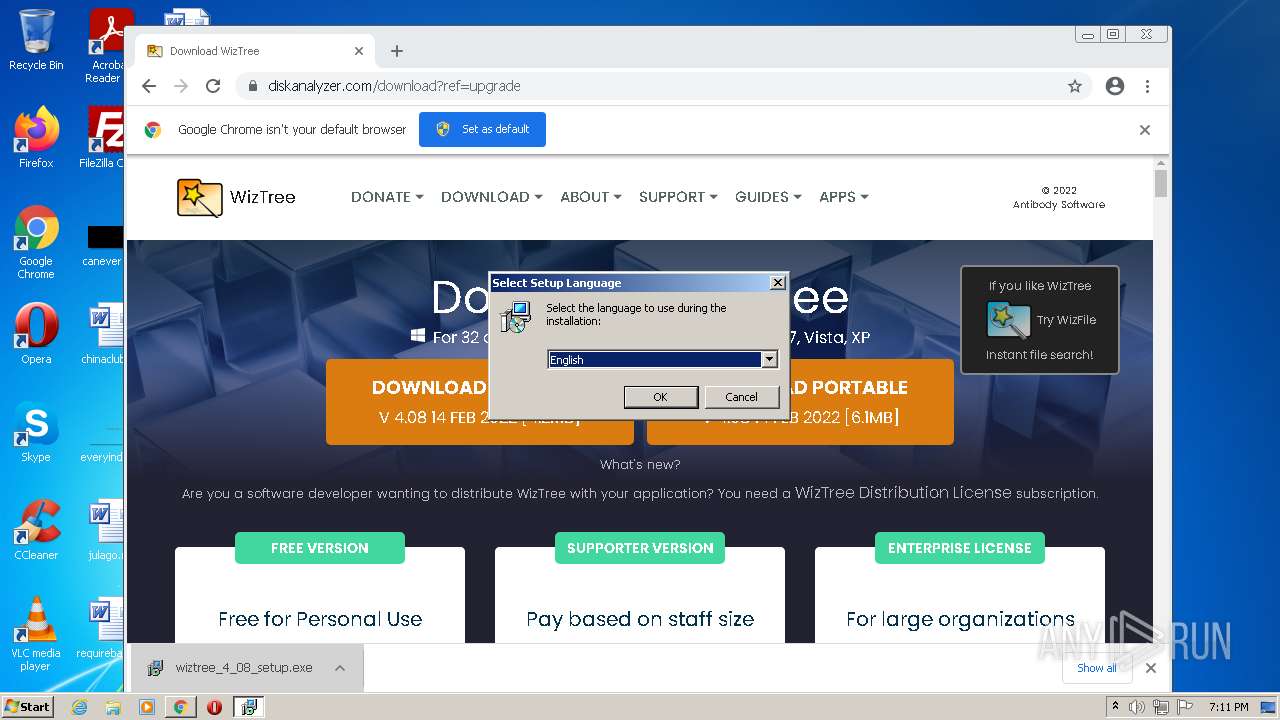Dismiss the default browser infobar
Viewport: 1280px width, 720px height.
(x=1145, y=130)
